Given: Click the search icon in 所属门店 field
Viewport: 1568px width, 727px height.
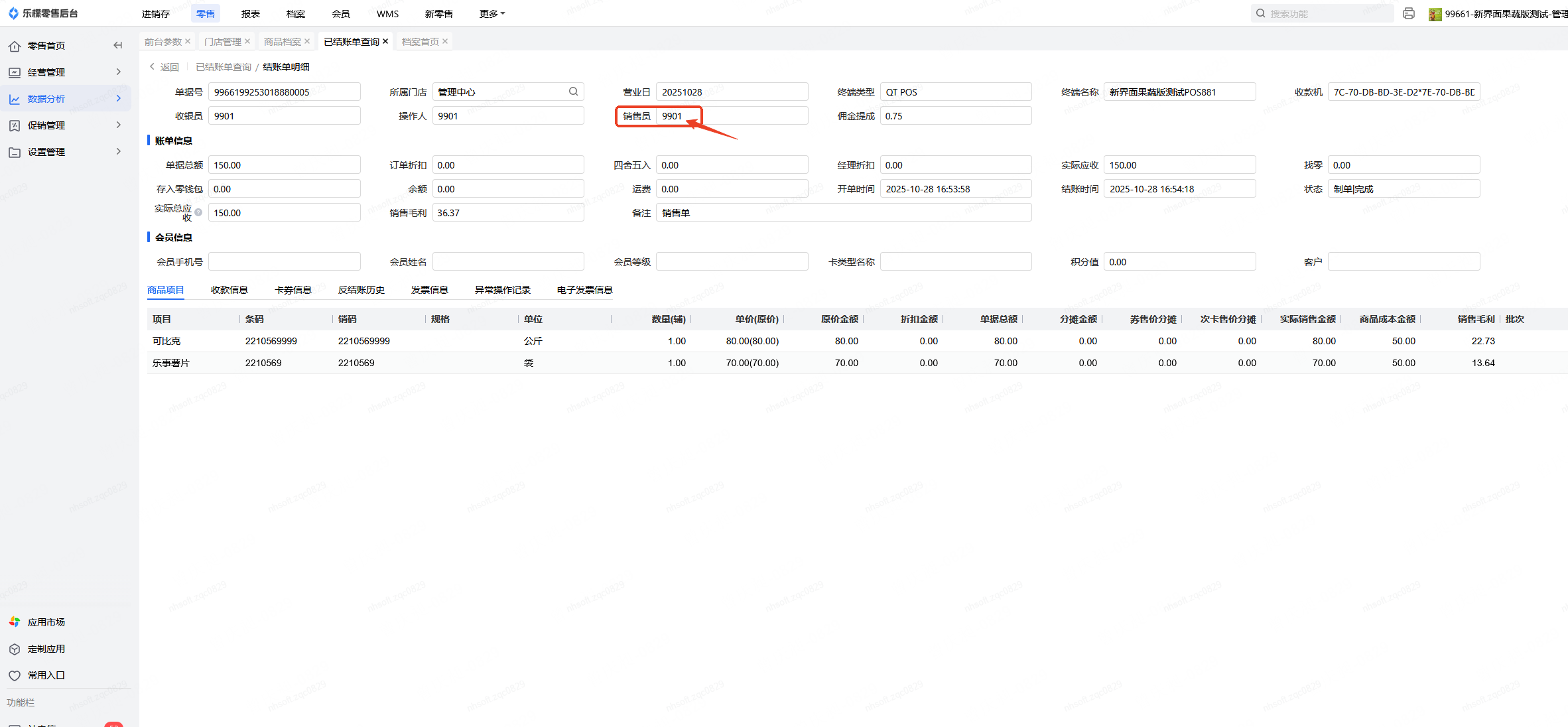Looking at the screenshot, I should (573, 92).
